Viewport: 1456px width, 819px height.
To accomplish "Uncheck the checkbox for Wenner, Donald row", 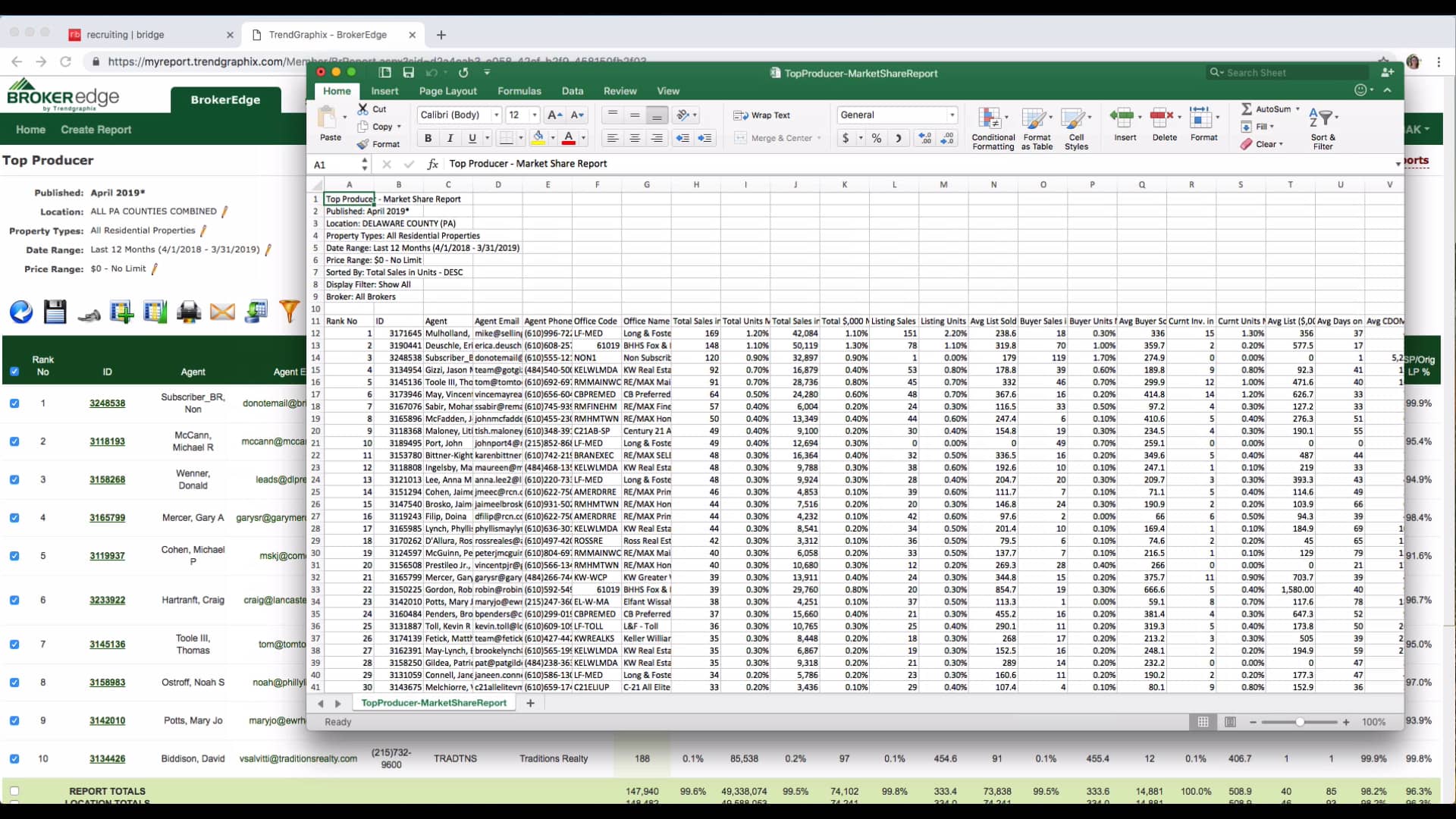I will pyautogui.click(x=14, y=479).
